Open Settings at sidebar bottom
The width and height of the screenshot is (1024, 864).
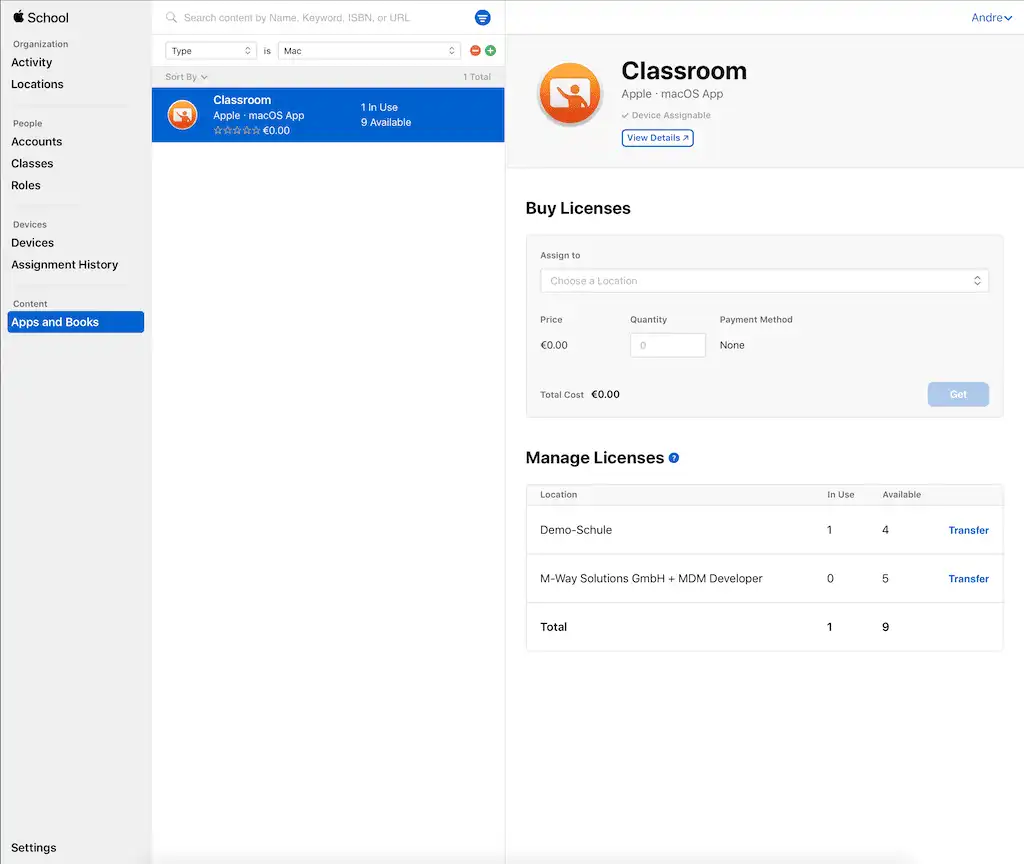[33, 848]
